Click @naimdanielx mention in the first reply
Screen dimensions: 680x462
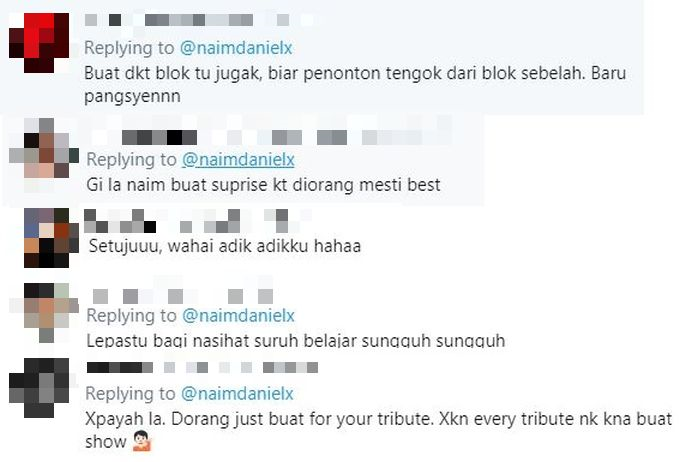(236, 48)
